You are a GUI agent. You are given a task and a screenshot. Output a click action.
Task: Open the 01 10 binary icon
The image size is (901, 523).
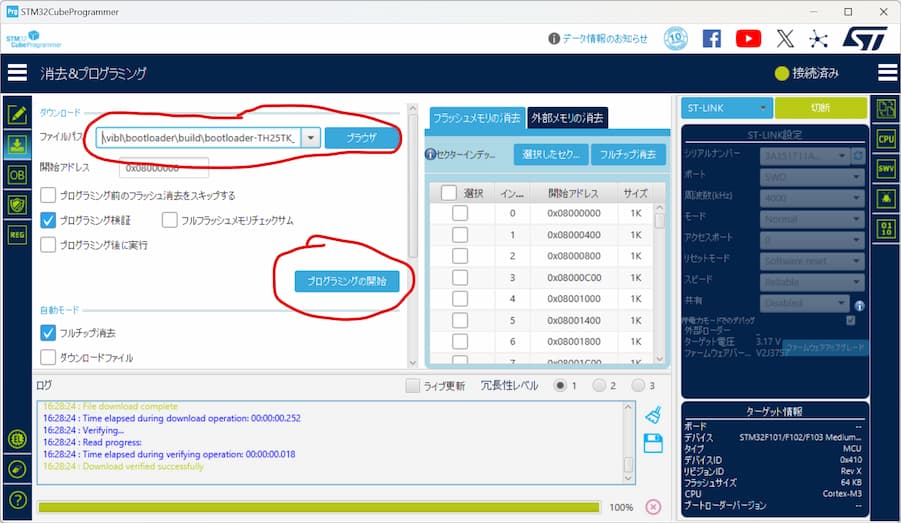(885, 229)
